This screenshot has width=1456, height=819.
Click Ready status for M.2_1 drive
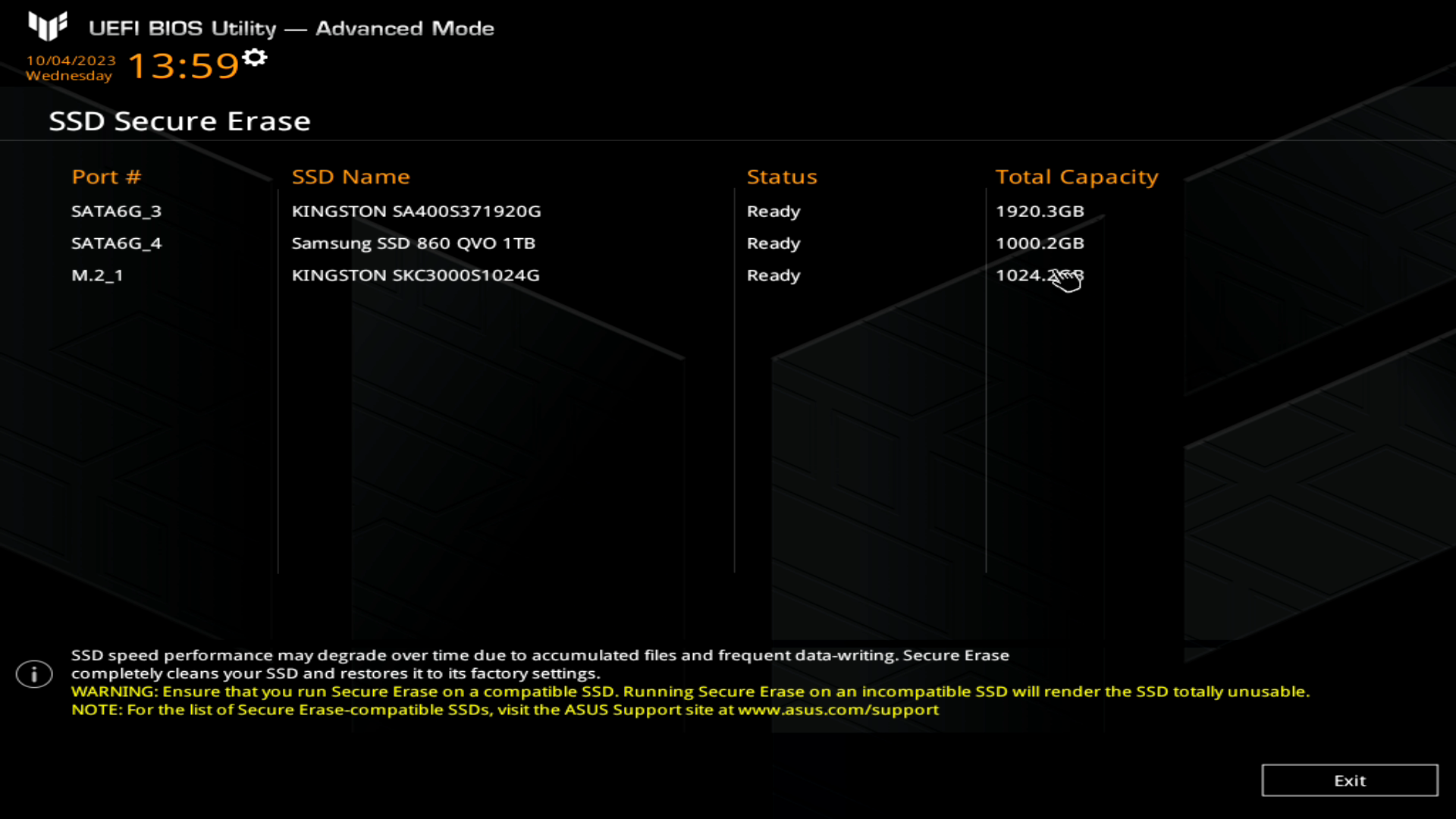[x=773, y=275]
